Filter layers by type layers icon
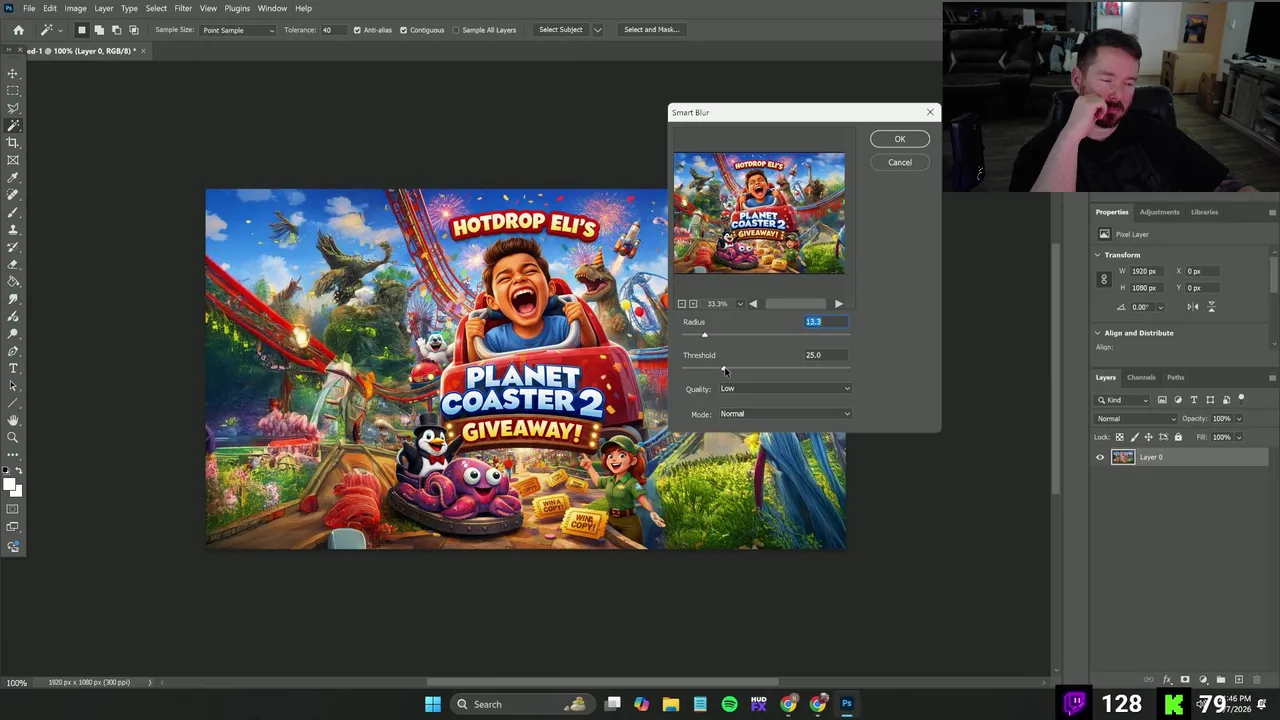Viewport: 1280px width, 720px height. (x=1193, y=400)
